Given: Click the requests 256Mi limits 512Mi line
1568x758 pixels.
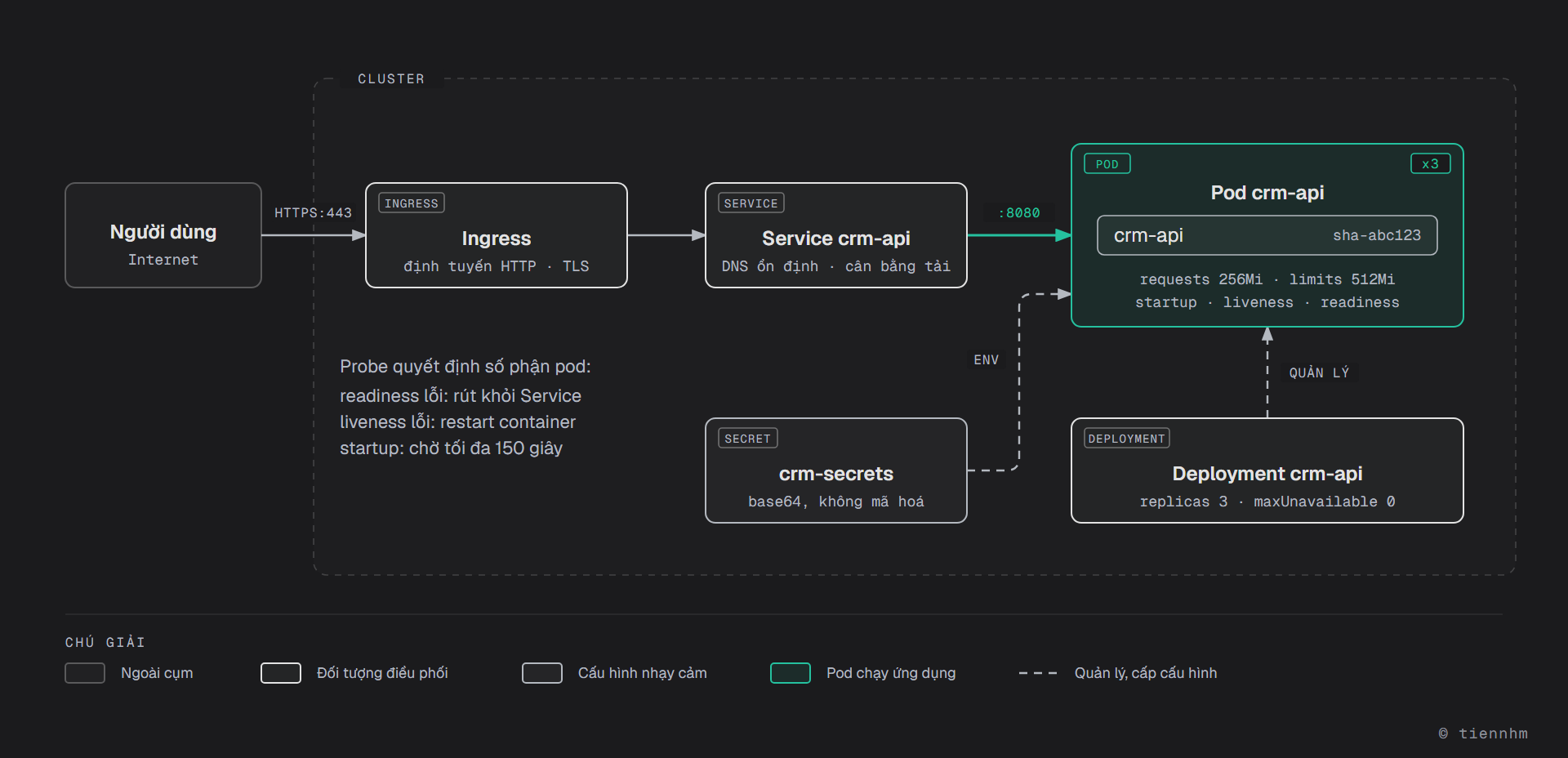Looking at the screenshot, I should coord(1267,279).
